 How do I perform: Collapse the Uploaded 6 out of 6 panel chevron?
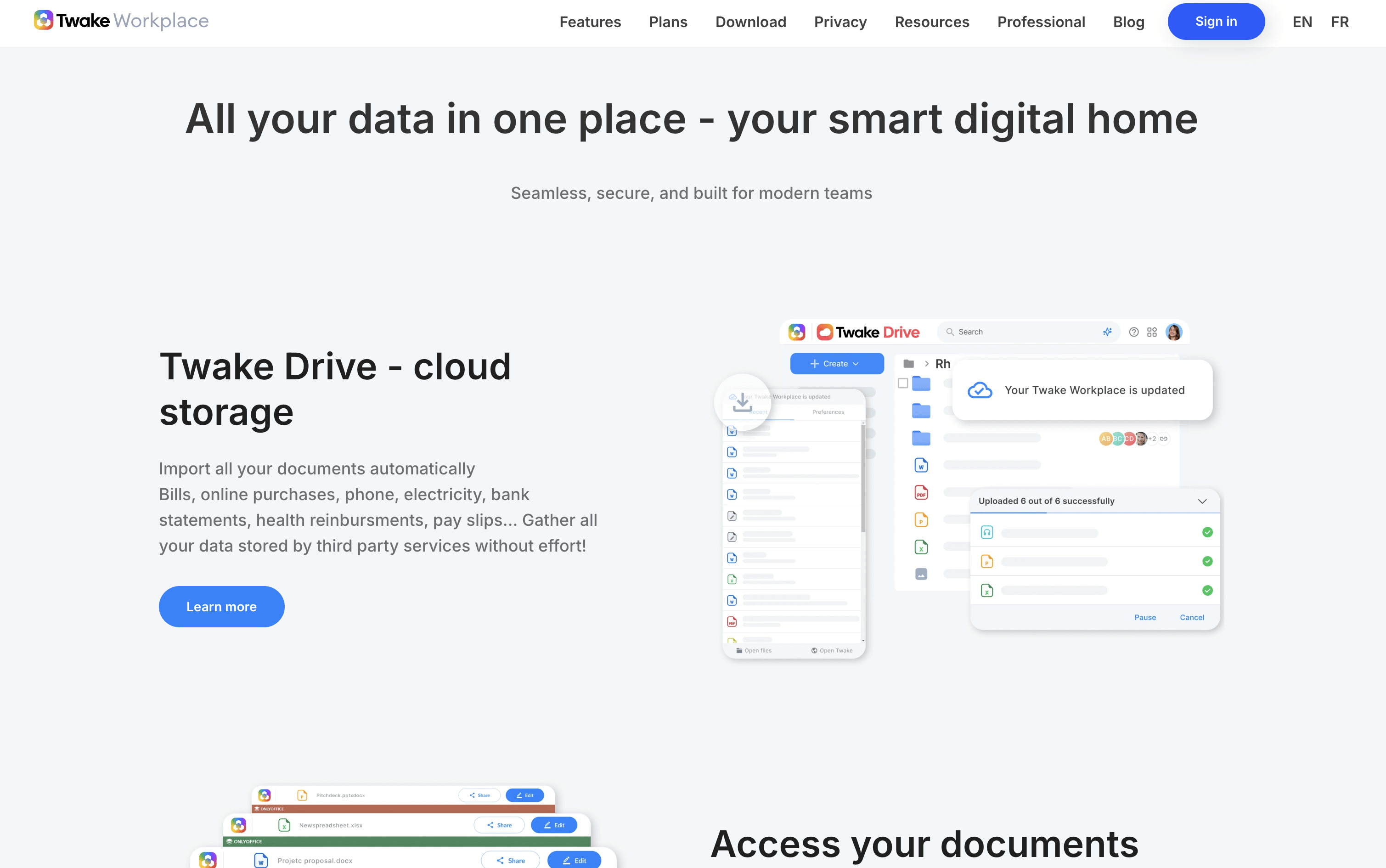(x=1202, y=501)
